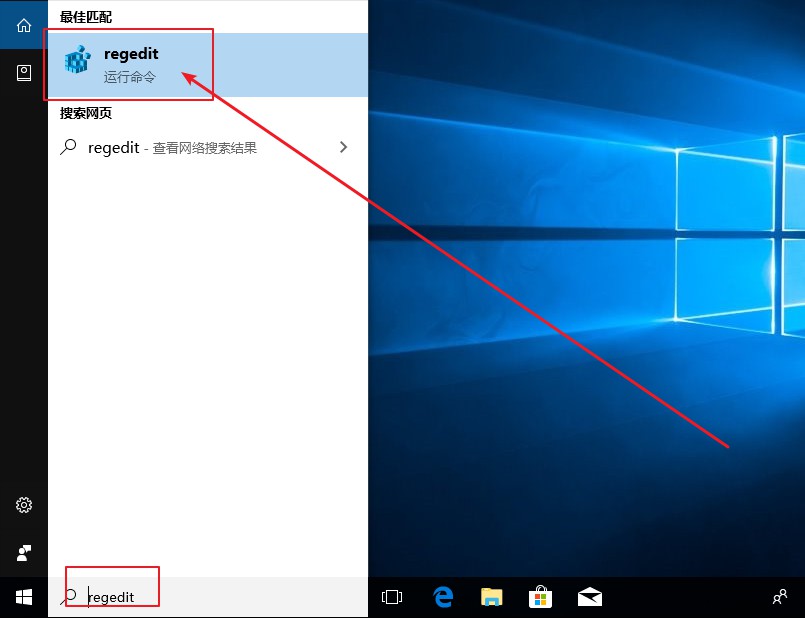
Task: Click the regedit blue cube icon
Action: 77,62
